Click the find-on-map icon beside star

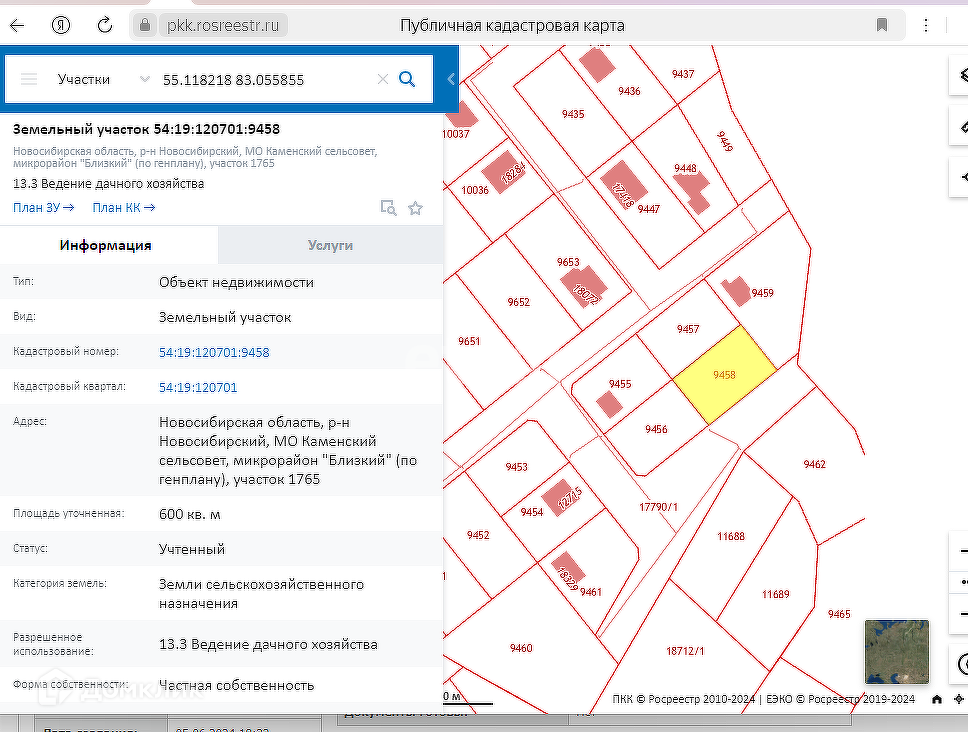click(388, 208)
